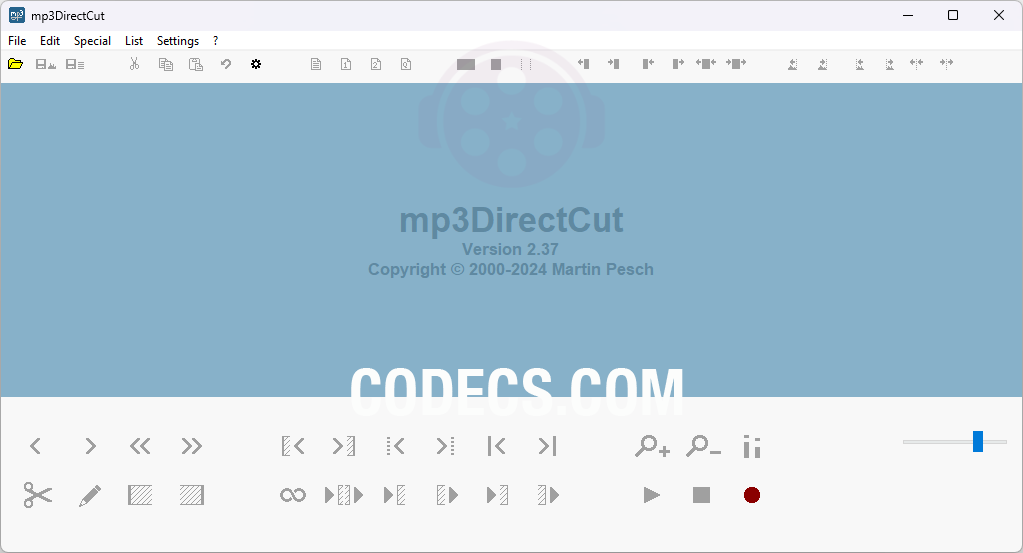Click the copy icon in the top toolbar

pyautogui.click(x=166, y=64)
